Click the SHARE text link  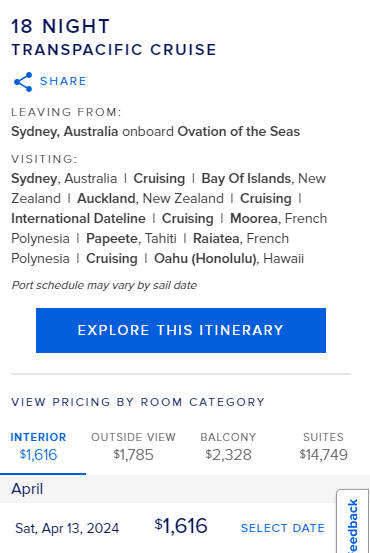tap(63, 81)
